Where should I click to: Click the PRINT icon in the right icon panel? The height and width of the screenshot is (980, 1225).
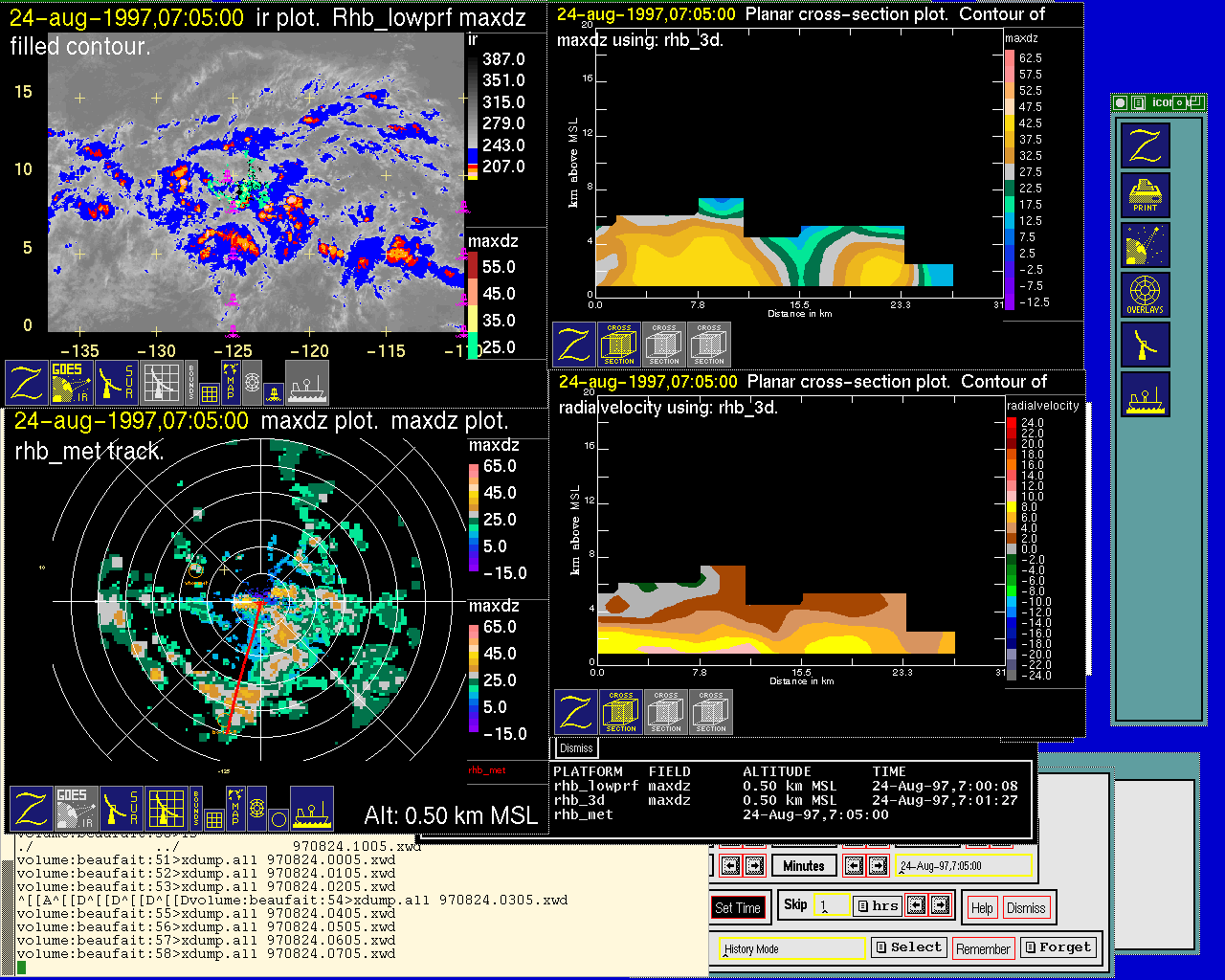1145,195
